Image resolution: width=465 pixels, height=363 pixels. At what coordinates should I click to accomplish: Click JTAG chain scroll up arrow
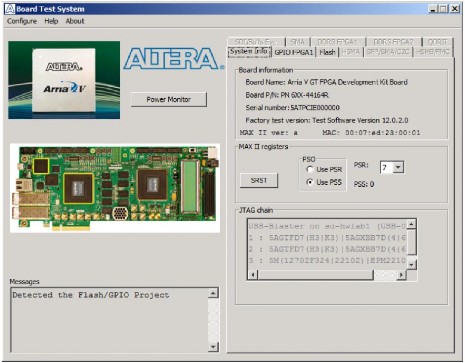click(x=412, y=224)
